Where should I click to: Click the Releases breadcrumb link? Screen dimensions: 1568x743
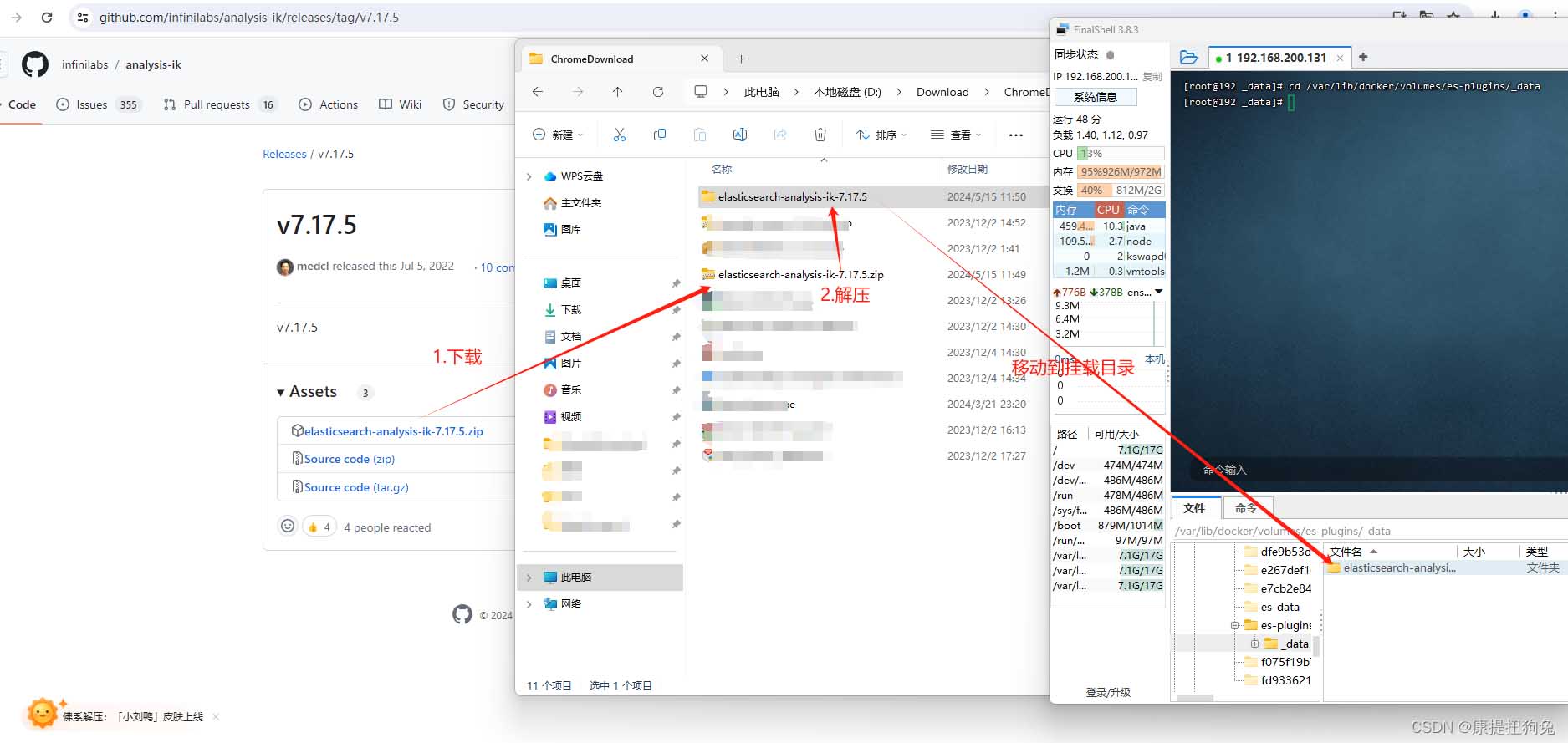click(284, 154)
